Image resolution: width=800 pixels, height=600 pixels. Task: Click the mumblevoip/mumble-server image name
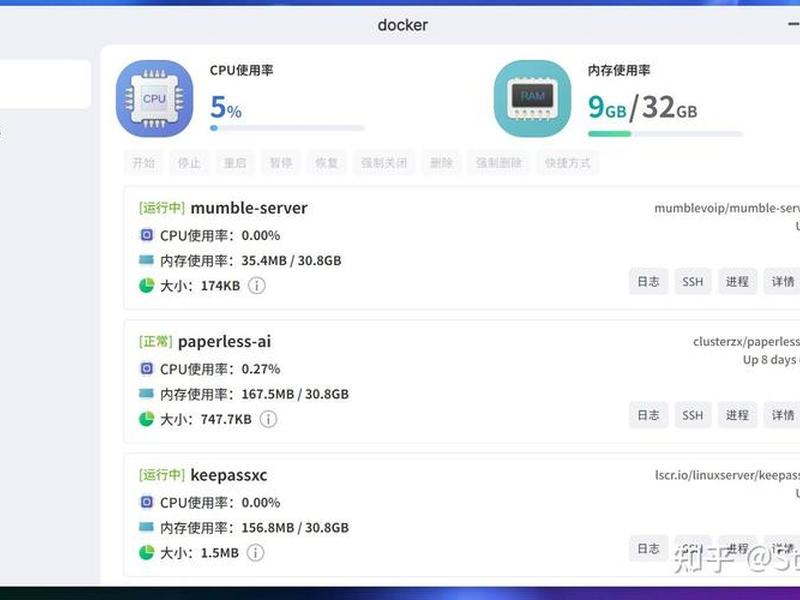coord(727,208)
